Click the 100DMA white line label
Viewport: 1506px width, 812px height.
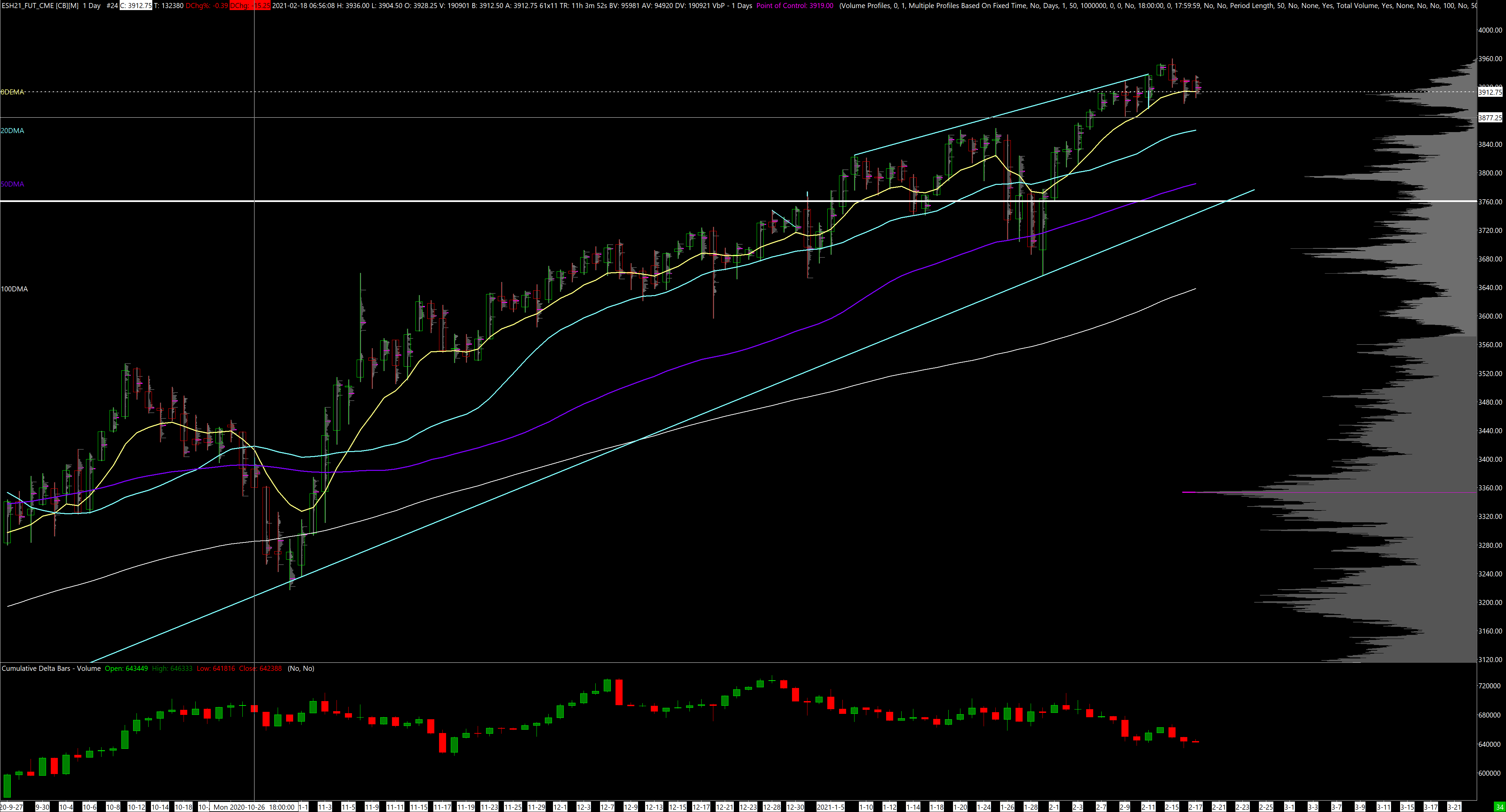tap(14, 289)
